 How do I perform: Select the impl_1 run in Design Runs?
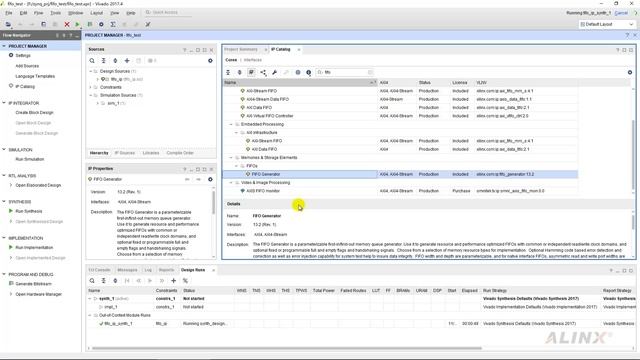coord(111,307)
